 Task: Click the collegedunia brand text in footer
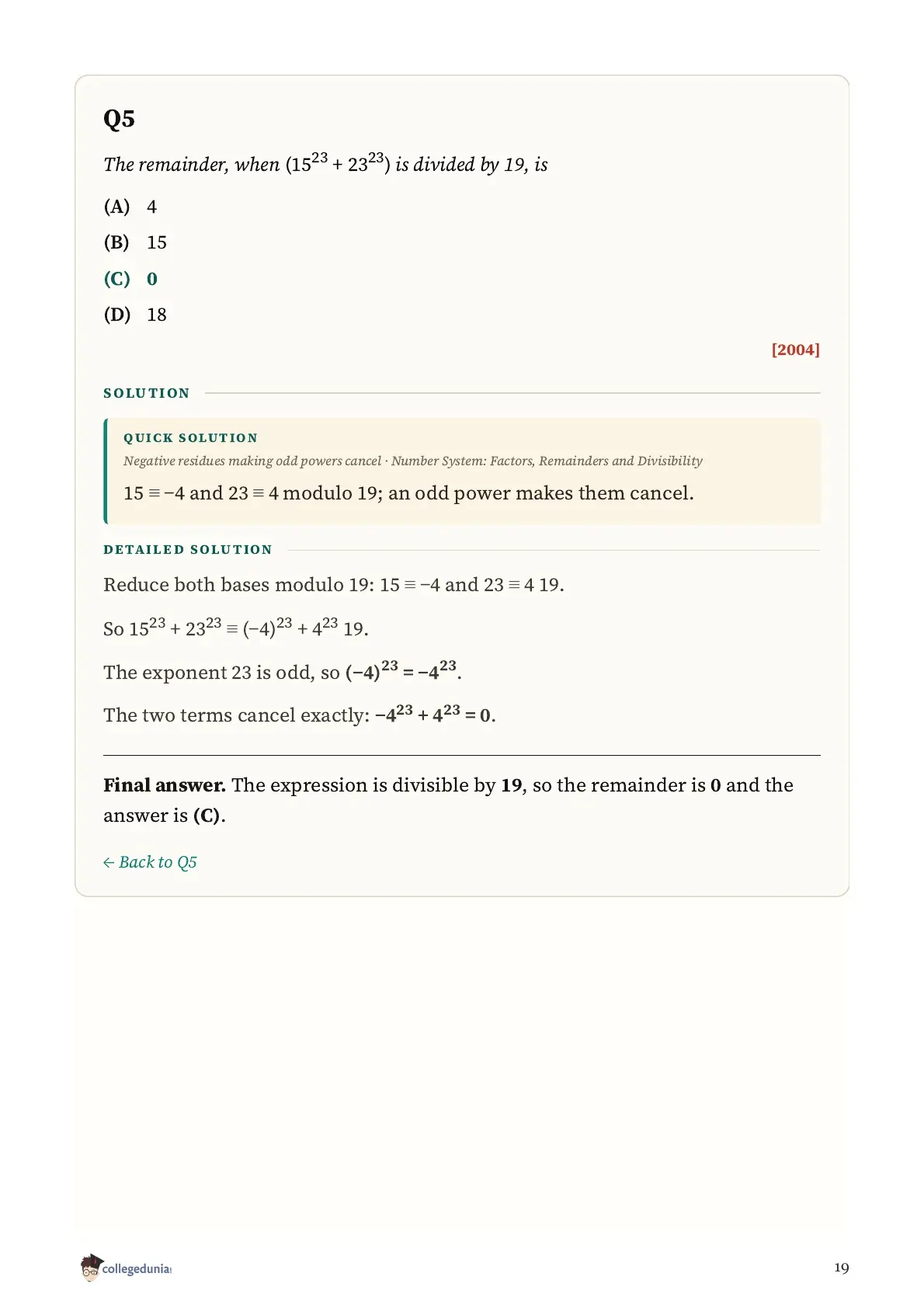(x=137, y=1268)
